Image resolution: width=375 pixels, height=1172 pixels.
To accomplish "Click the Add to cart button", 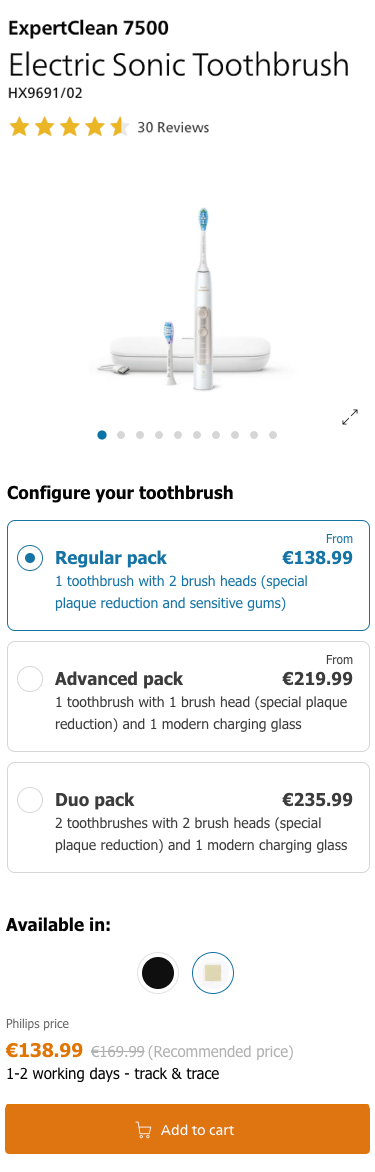I will click(x=188, y=1129).
